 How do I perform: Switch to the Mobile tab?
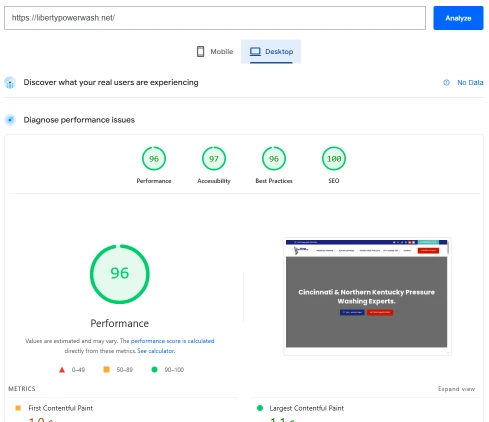click(215, 52)
